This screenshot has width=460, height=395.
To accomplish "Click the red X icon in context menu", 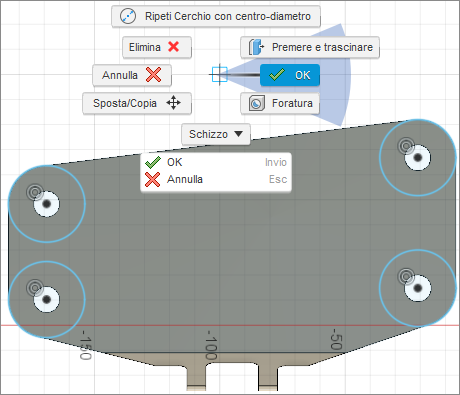I will coord(153,180).
